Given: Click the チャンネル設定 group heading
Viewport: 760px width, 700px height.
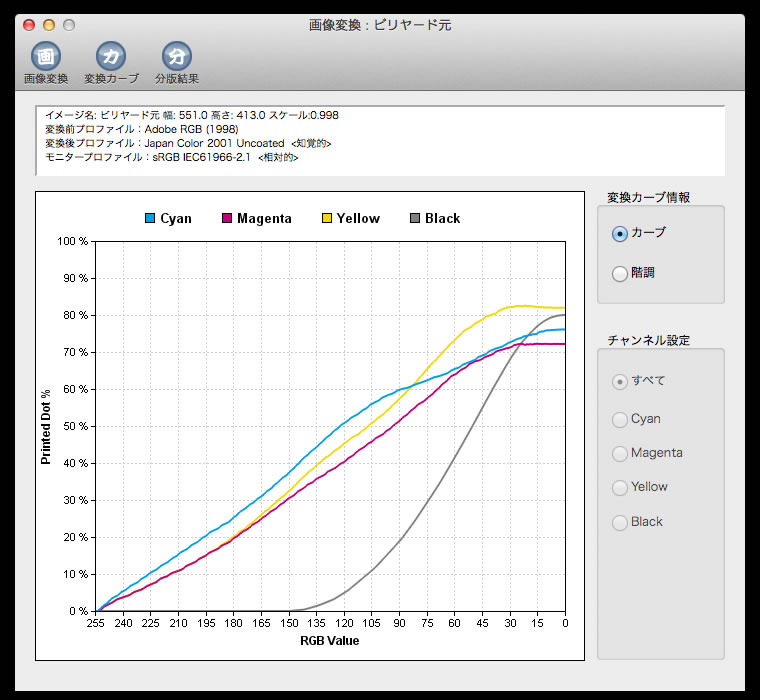Looking at the screenshot, I should pyautogui.click(x=649, y=340).
